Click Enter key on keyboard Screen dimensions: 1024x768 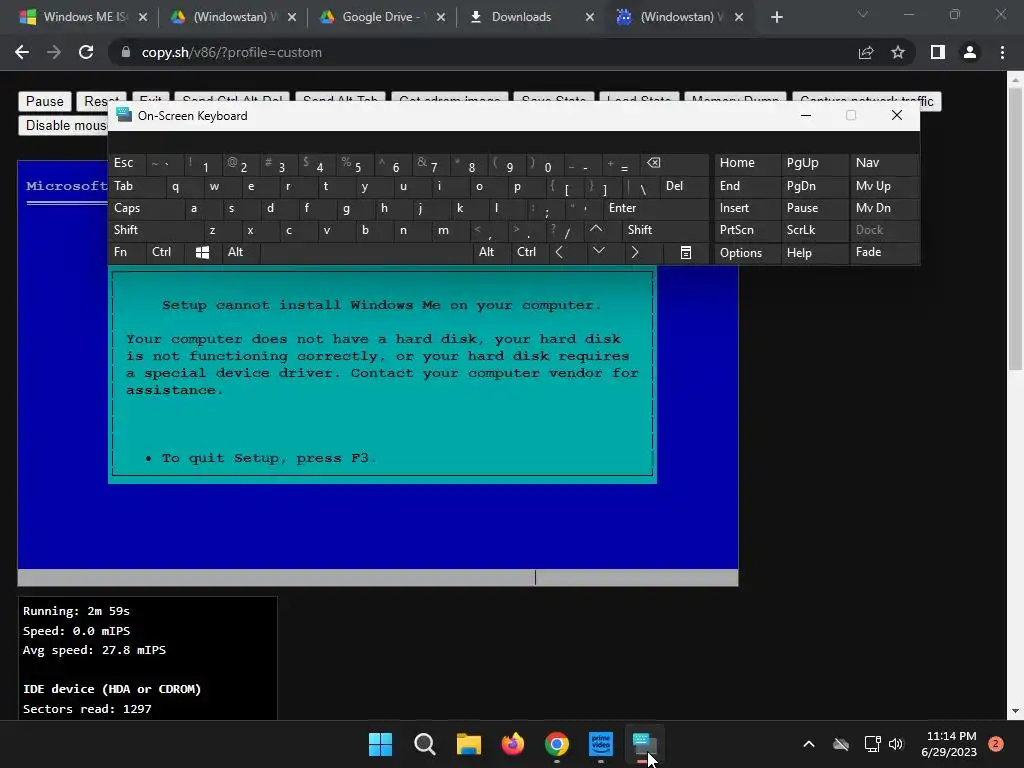click(x=655, y=208)
